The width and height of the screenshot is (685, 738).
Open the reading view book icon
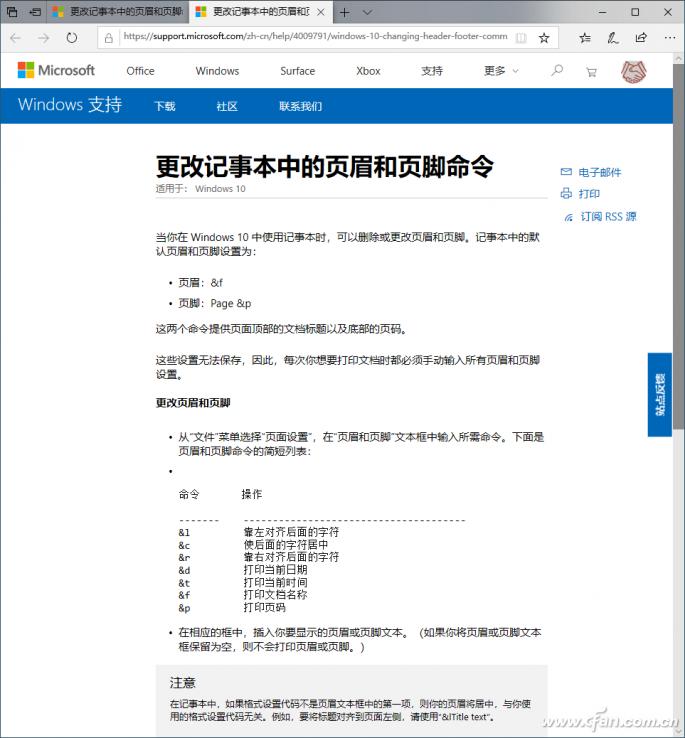520,38
